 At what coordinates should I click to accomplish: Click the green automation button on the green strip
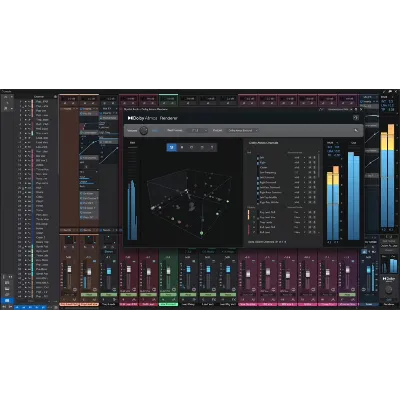(168, 295)
